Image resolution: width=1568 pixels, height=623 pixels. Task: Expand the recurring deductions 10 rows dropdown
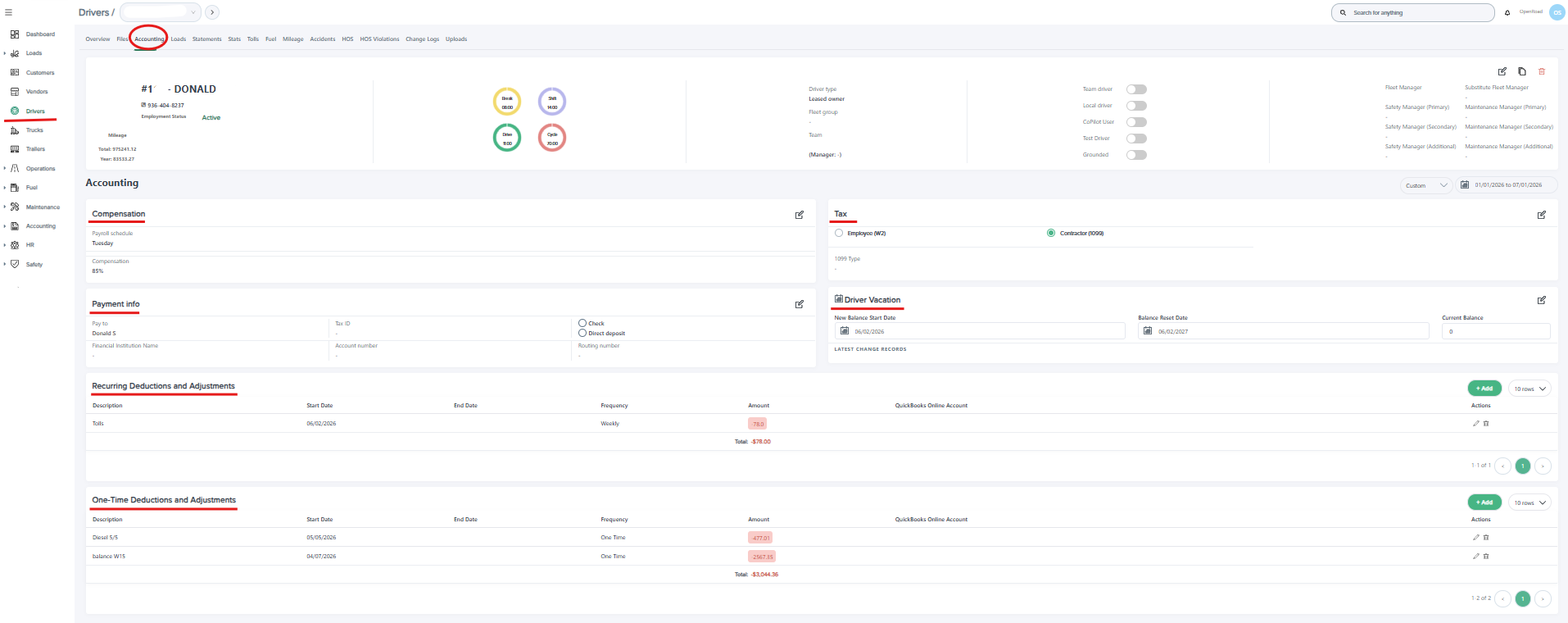point(1529,389)
